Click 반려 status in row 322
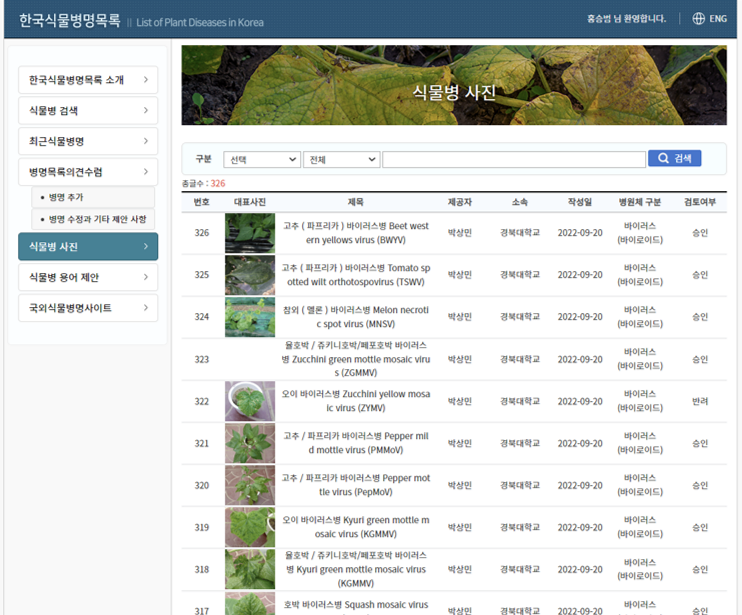This screenshot has height=615, width=742. pyautogui.click(x=700, y=401)
